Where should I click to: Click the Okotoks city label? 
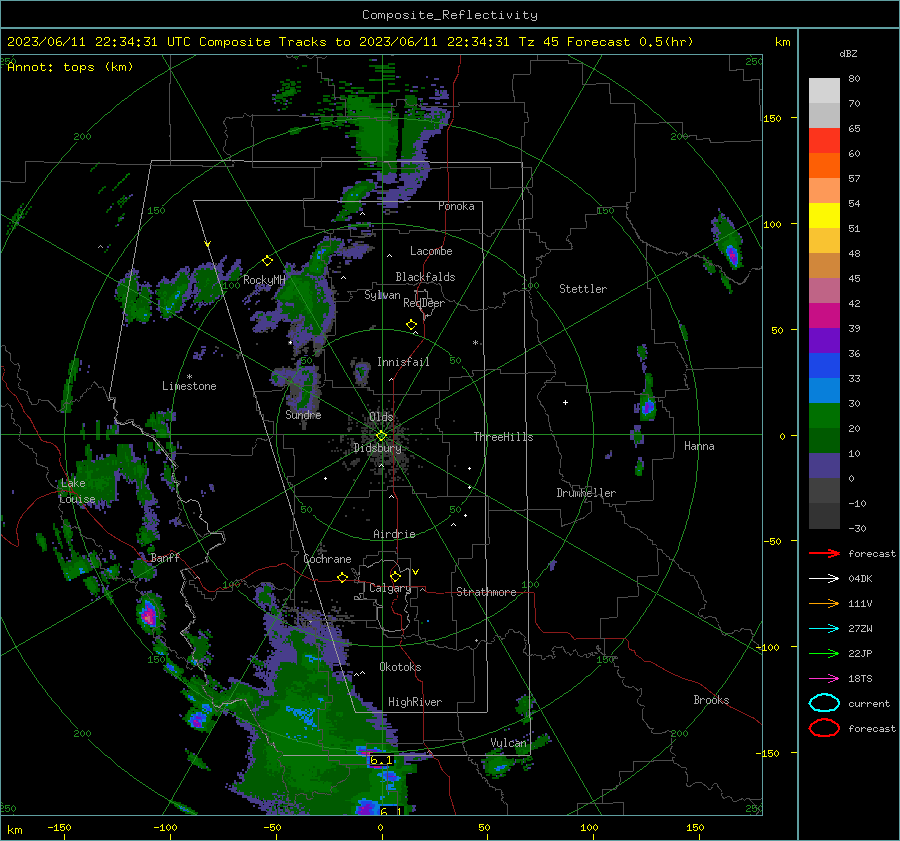400,667
